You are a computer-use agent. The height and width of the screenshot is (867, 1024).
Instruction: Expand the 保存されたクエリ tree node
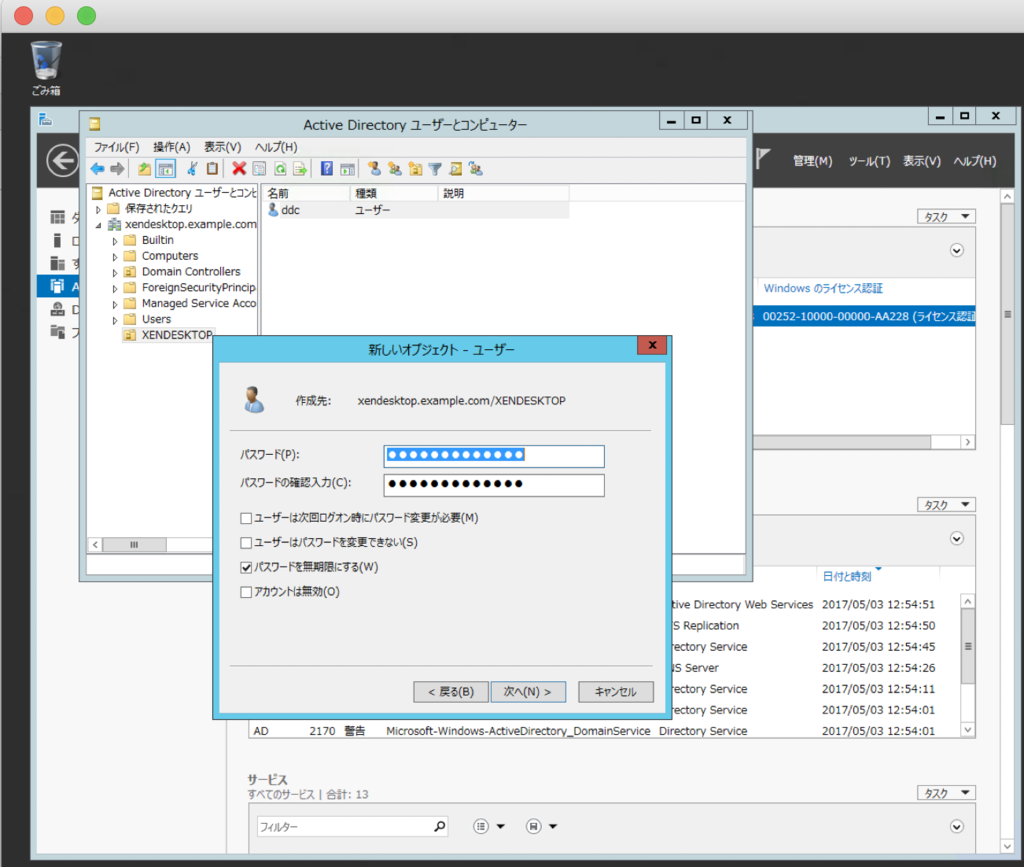pos(99,210)
